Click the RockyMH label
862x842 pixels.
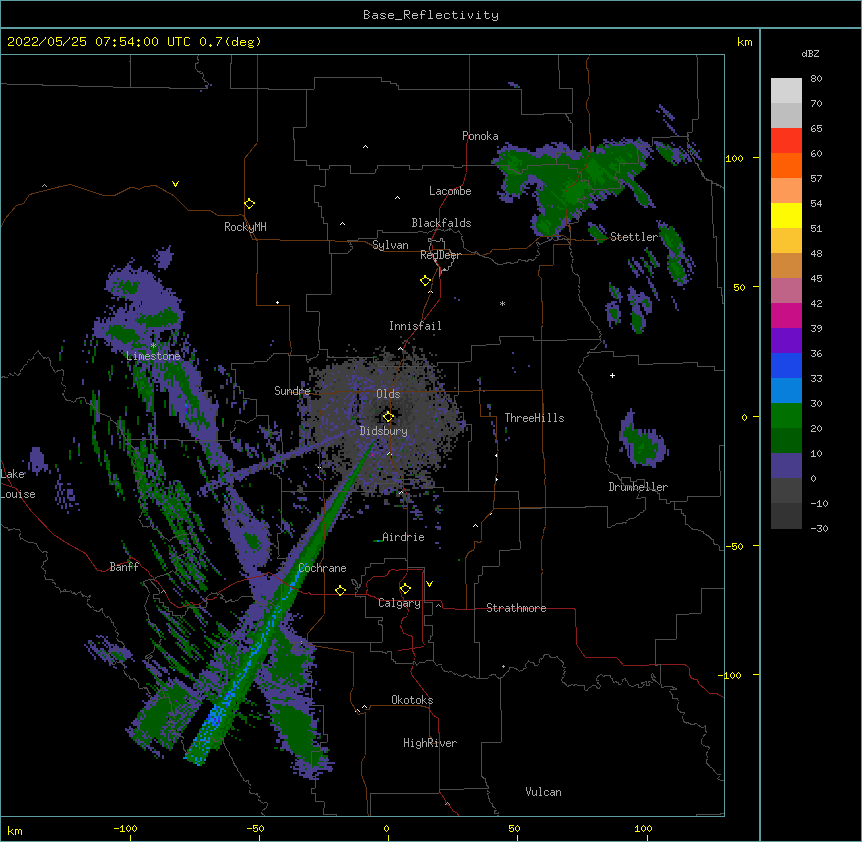coord(245,227)
